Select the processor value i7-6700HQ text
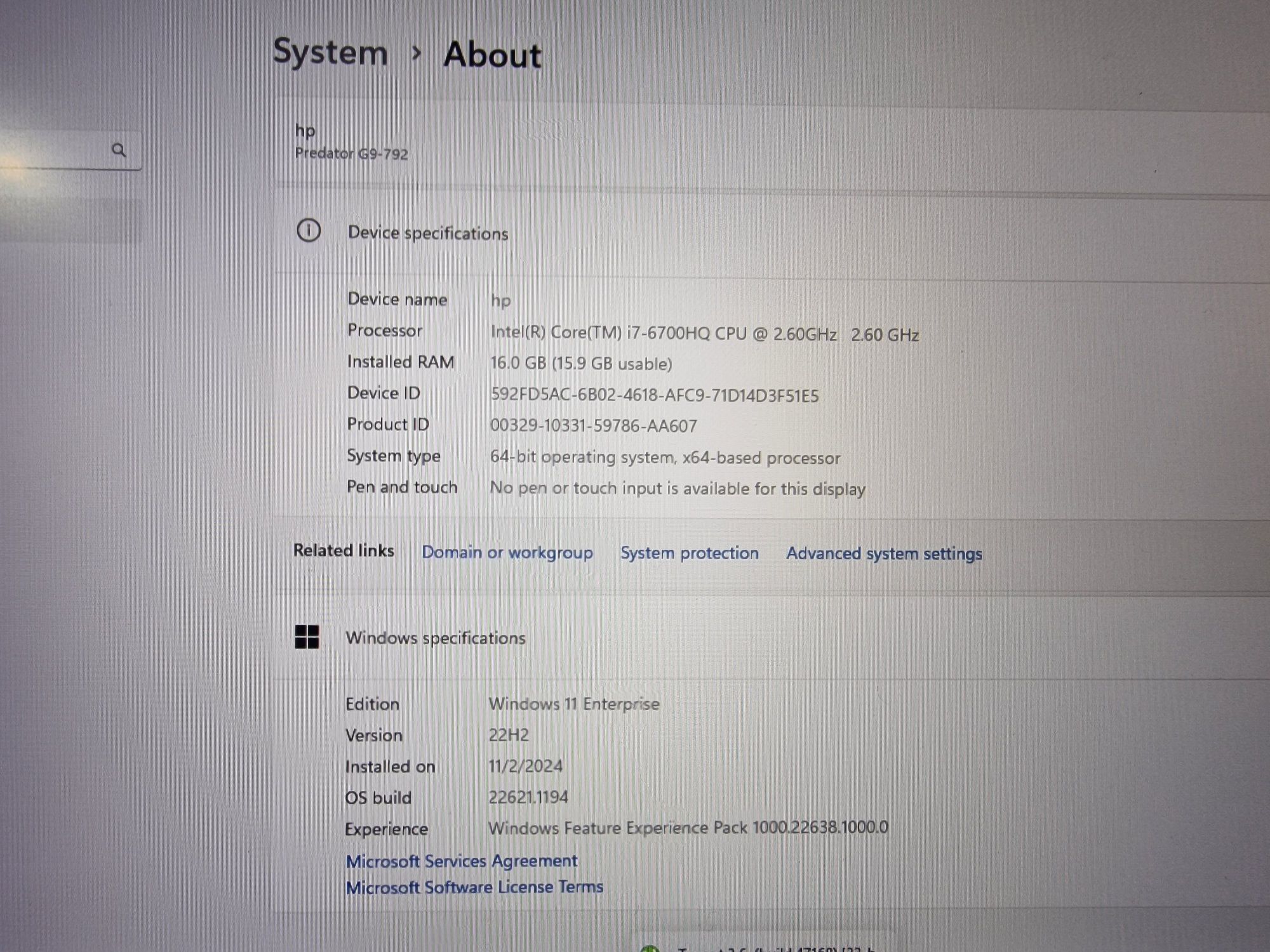Image resolution: width=1270 pixels, height=952 pixels. 705,334
